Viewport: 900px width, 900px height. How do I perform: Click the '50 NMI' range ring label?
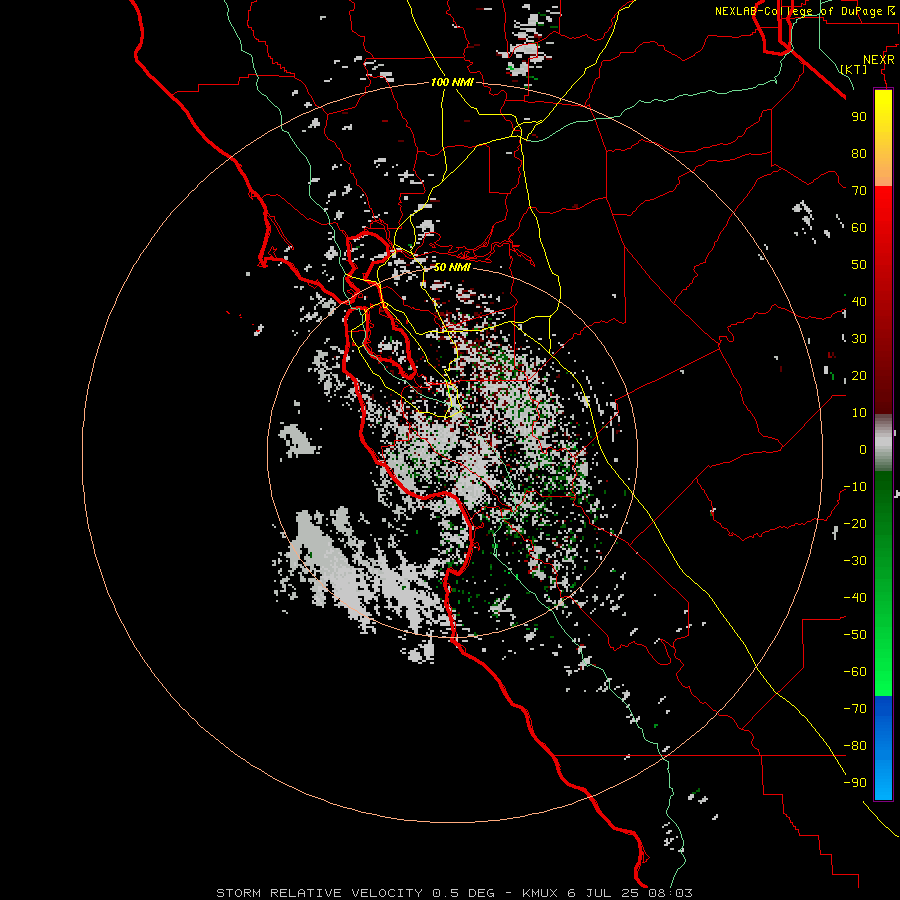(x=452, y=267)
